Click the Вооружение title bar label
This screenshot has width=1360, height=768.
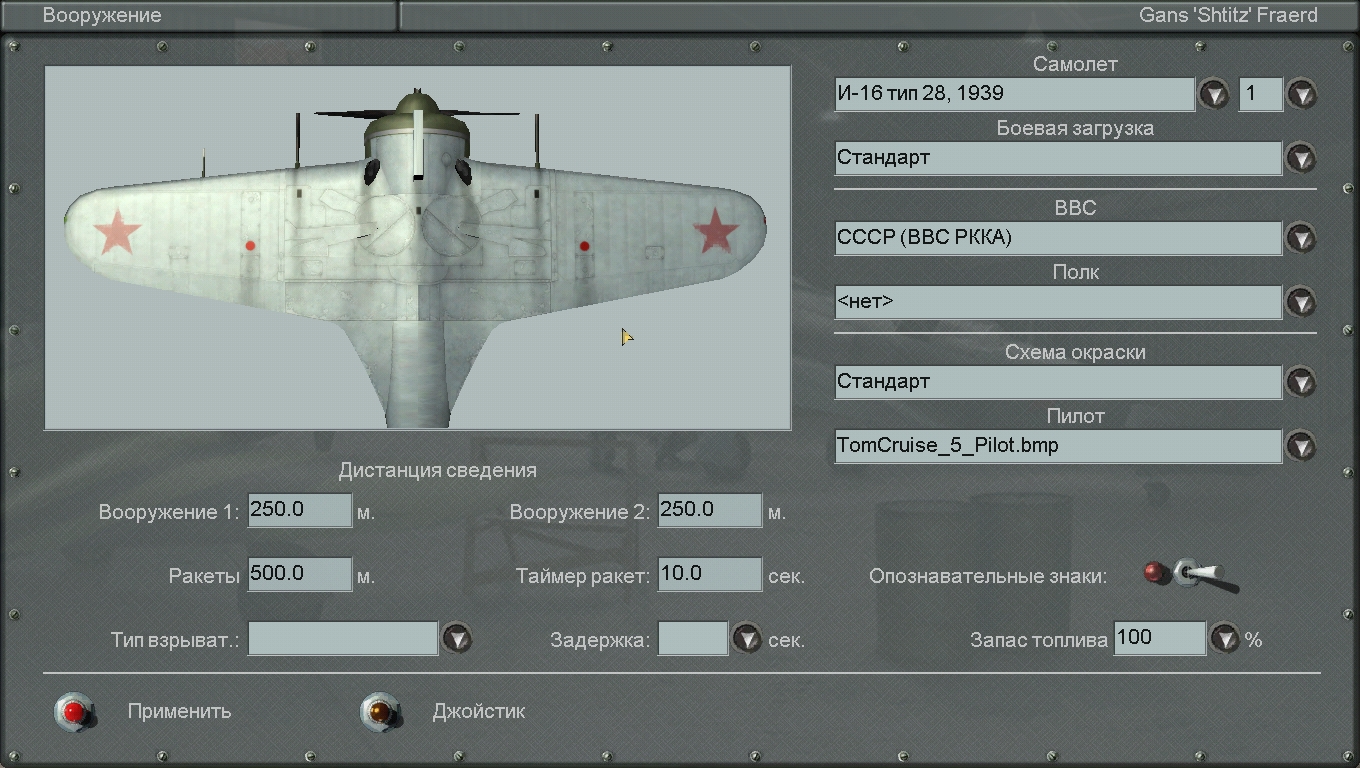click(x=102, y=16)
